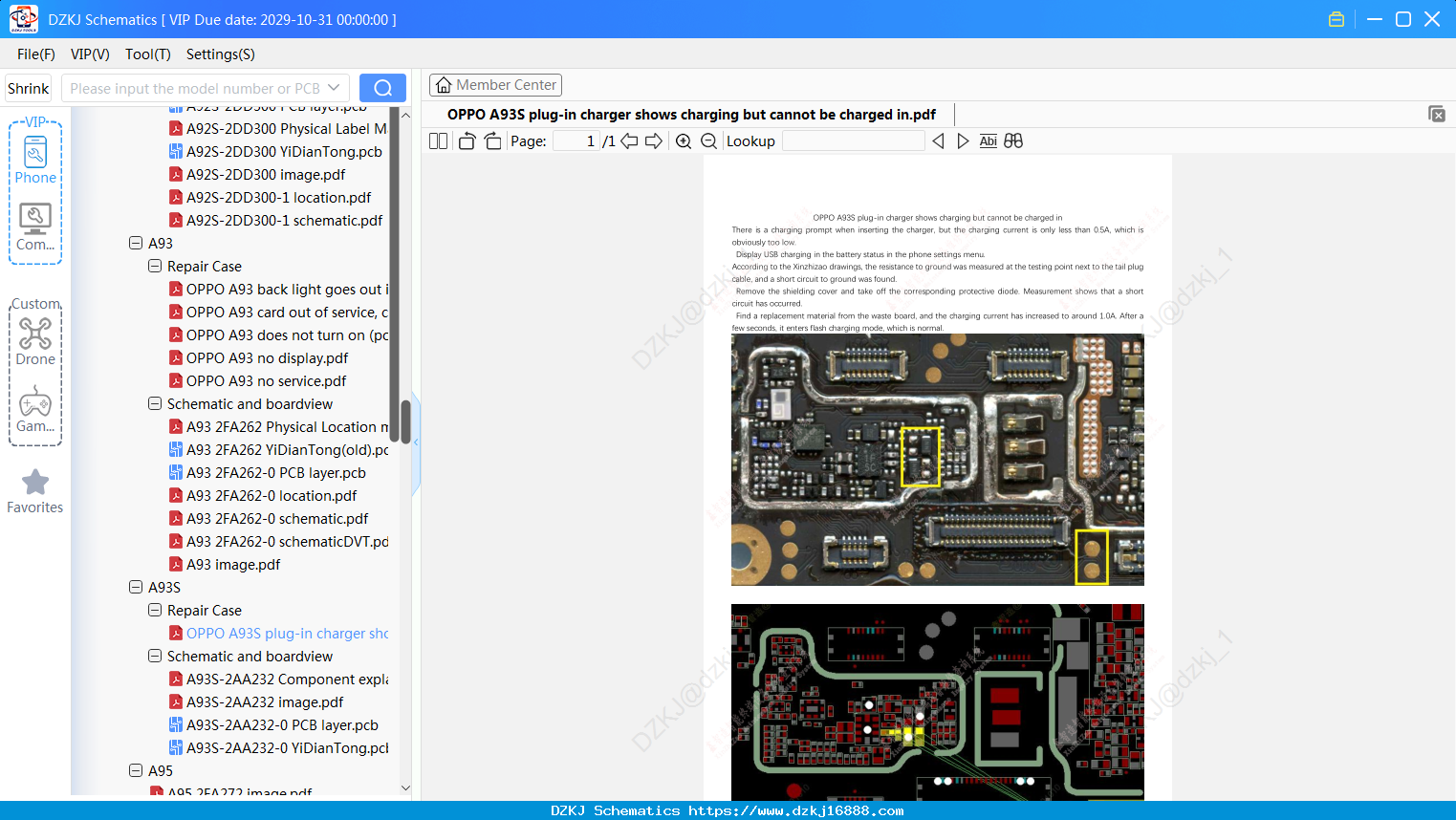Open OPPO A93 no display.pdf
Screen dimensions: 1456x820
click(258, 358)
